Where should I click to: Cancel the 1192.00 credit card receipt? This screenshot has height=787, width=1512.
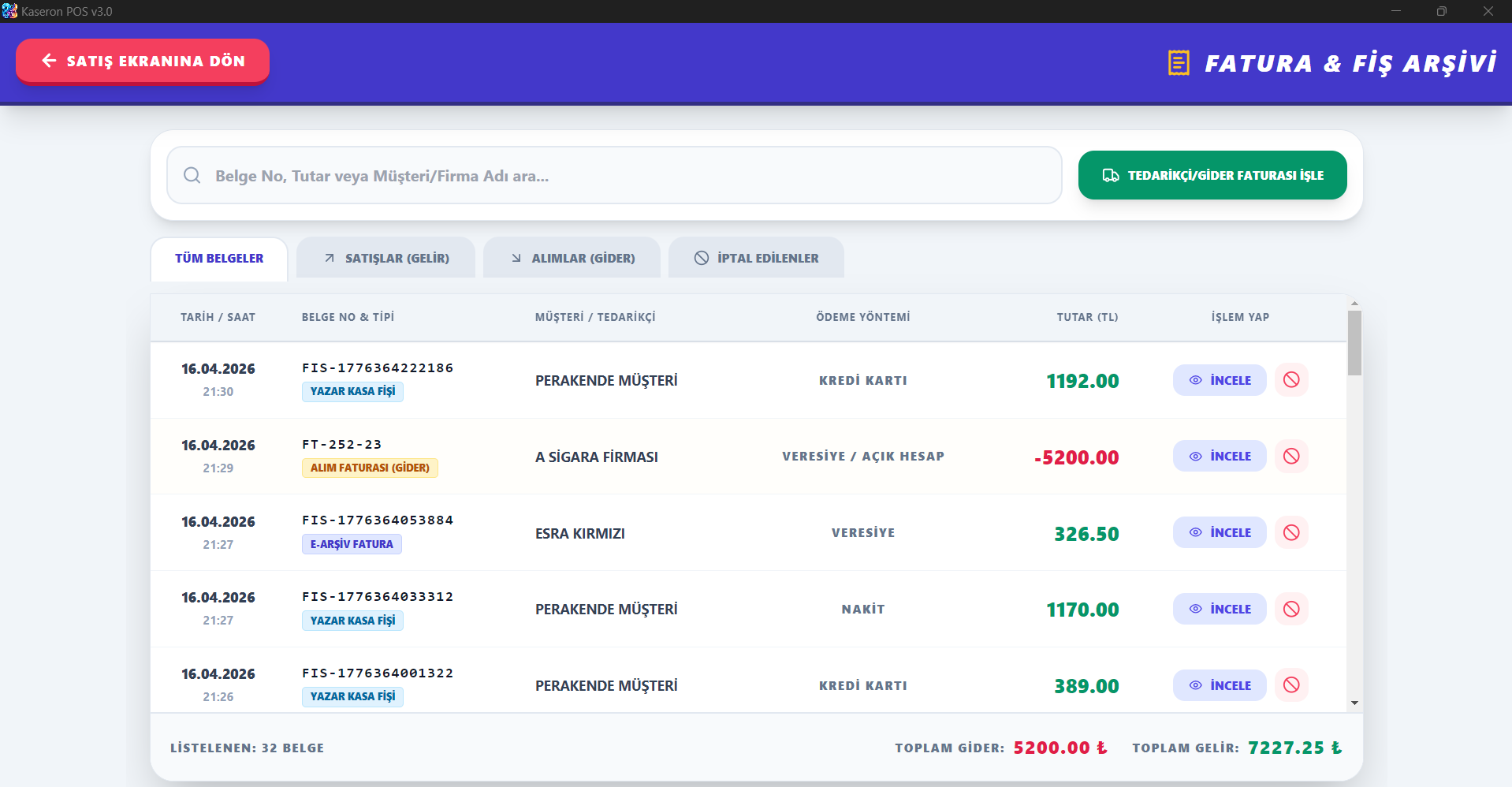pos(1291,380)
